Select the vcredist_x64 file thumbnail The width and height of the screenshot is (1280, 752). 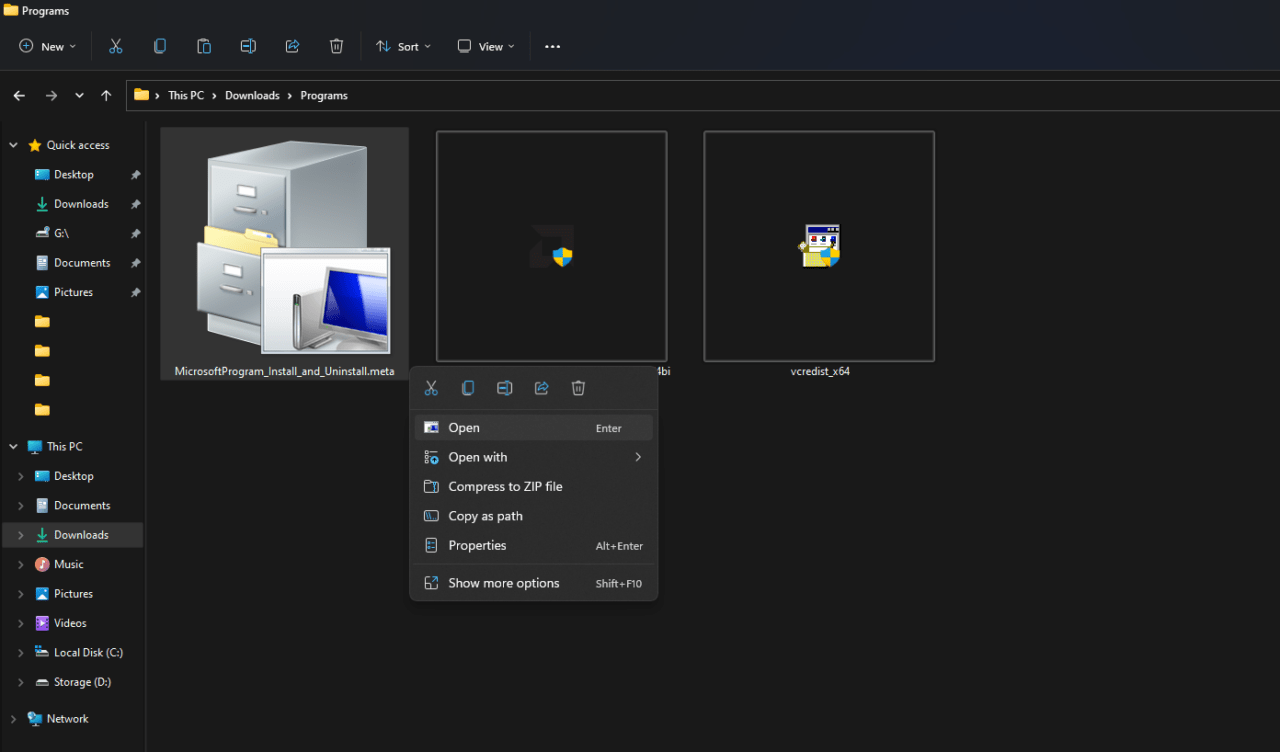click(819, 246)
